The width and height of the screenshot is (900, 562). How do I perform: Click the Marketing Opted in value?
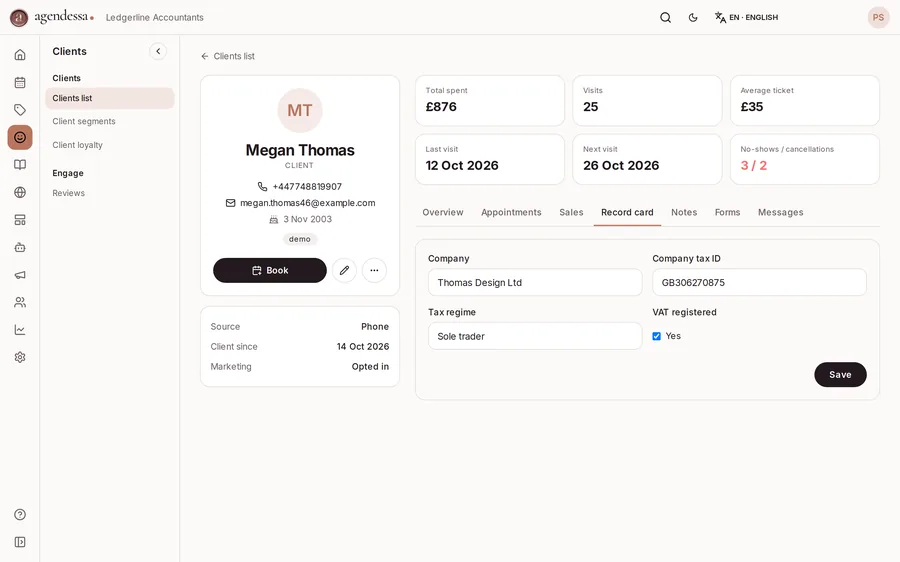pos(370,367)
